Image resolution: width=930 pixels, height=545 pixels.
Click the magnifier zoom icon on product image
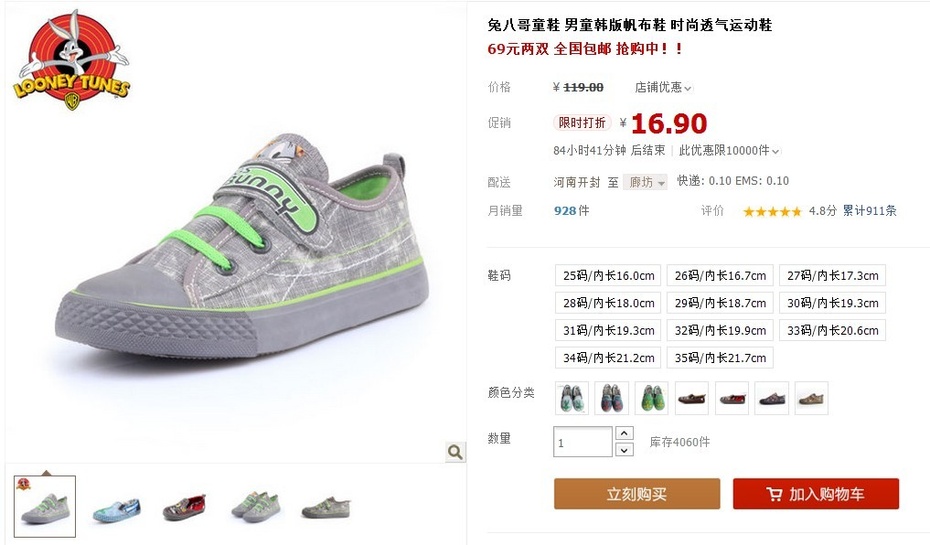[x=455, y=452]
